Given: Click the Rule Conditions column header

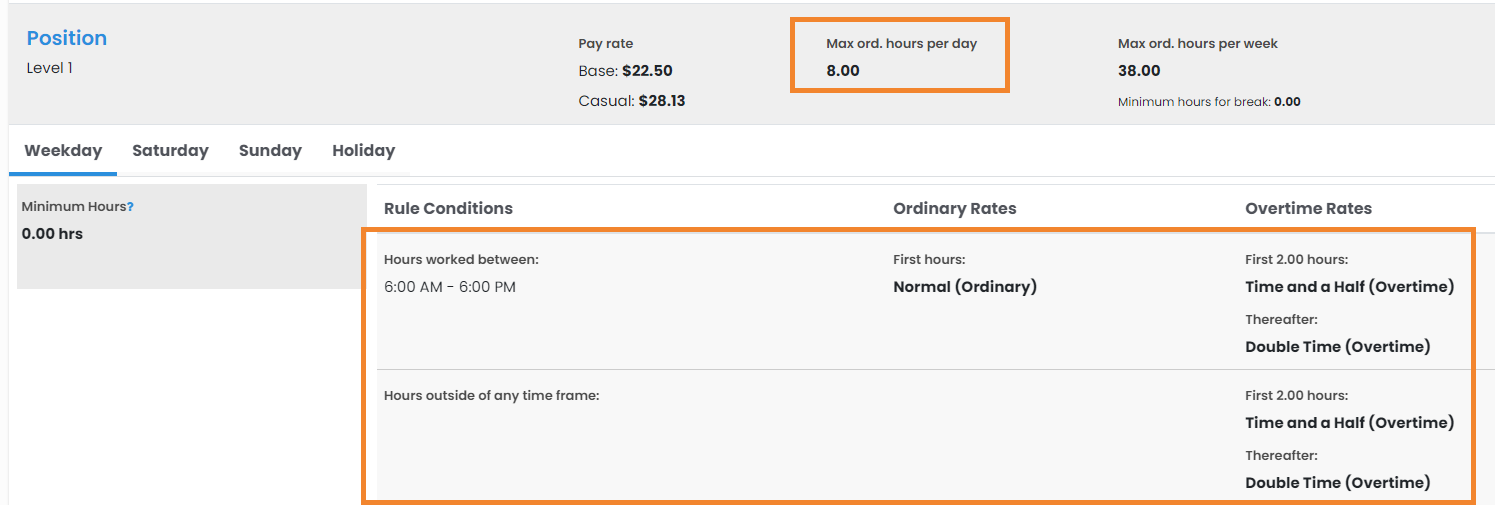Looking at the screenshot, I should click(x=448, y=209).
